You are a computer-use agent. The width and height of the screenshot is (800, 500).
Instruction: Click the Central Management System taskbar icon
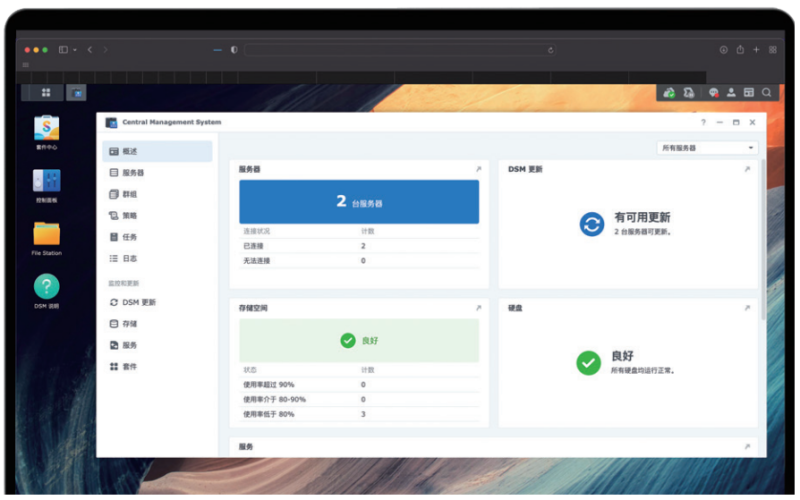click(x=77, y=92)
